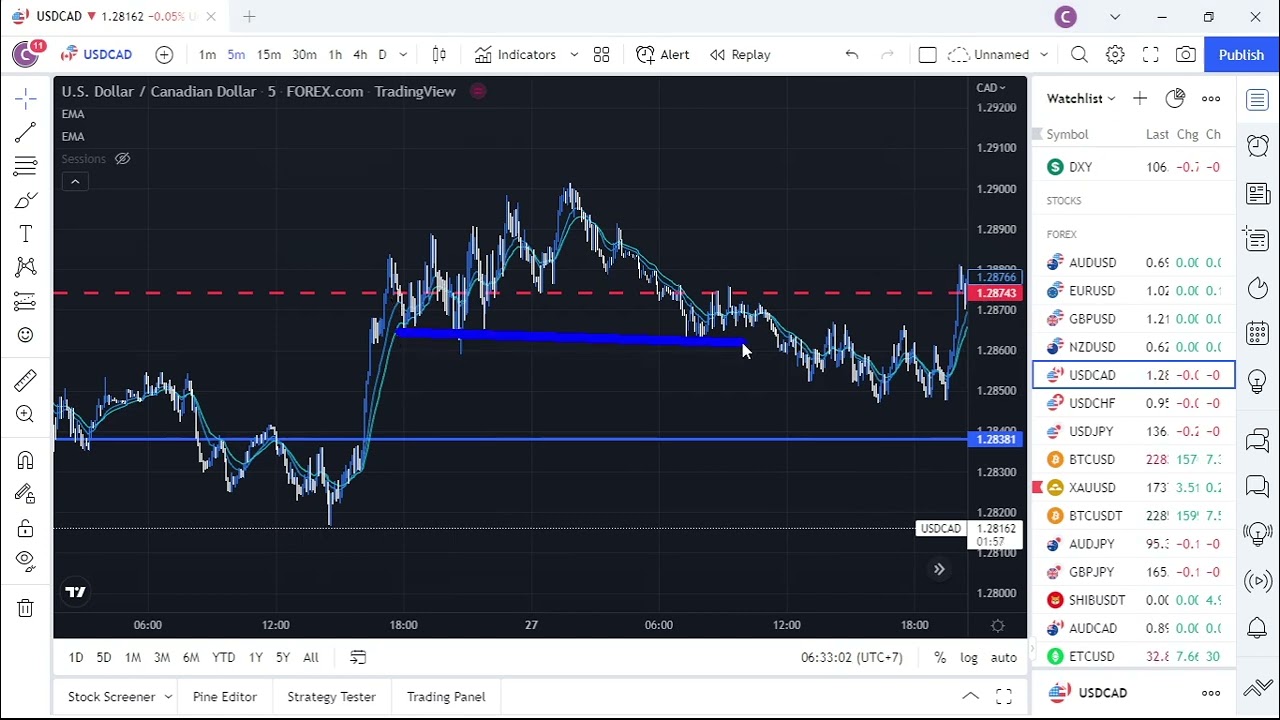Image resolution: width=1280 pixels, height=720 pixels.
Task: Toggle hide all drawings eye icon
Action: [x=26, y=561]
